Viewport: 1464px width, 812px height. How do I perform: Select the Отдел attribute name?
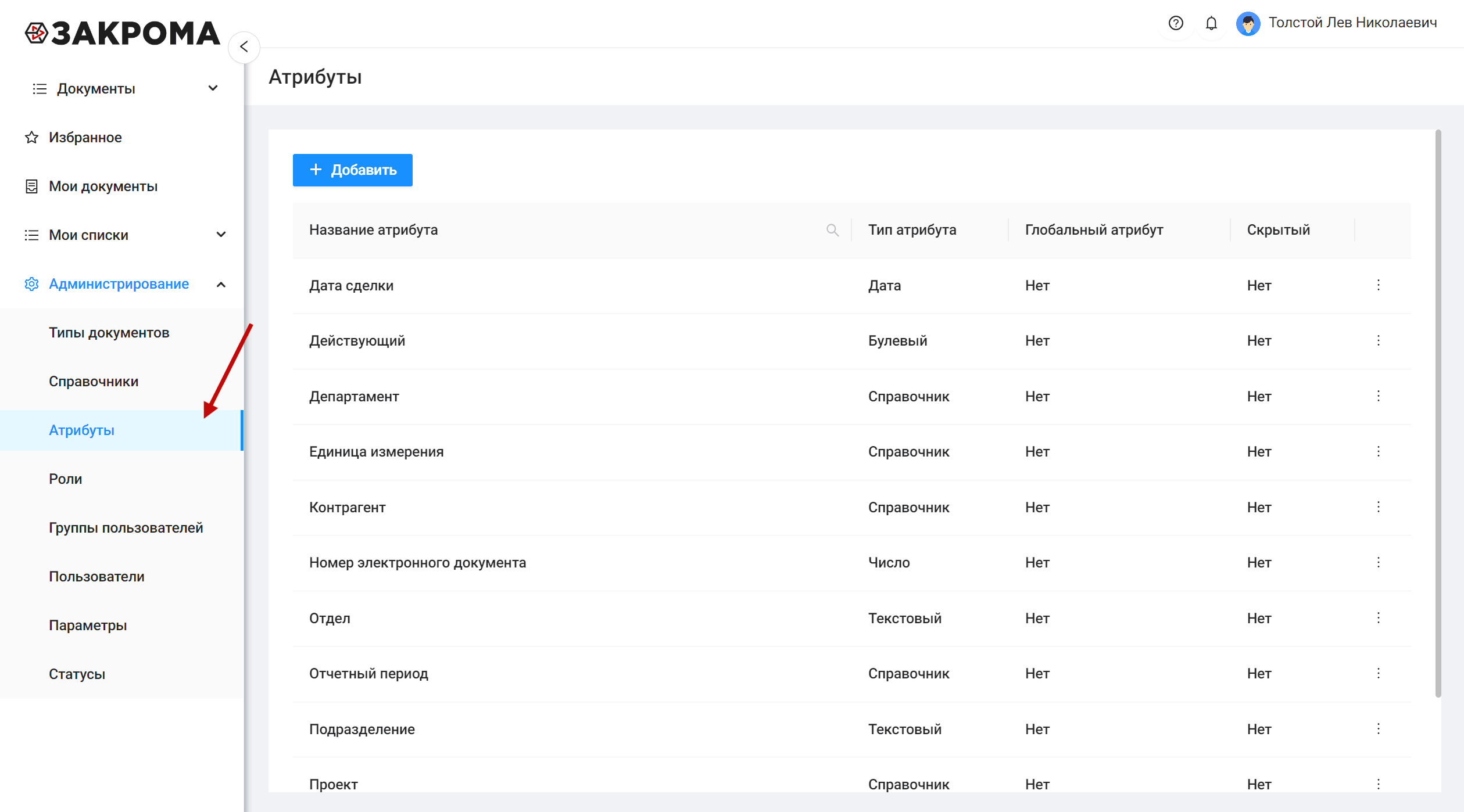(330, 619)
